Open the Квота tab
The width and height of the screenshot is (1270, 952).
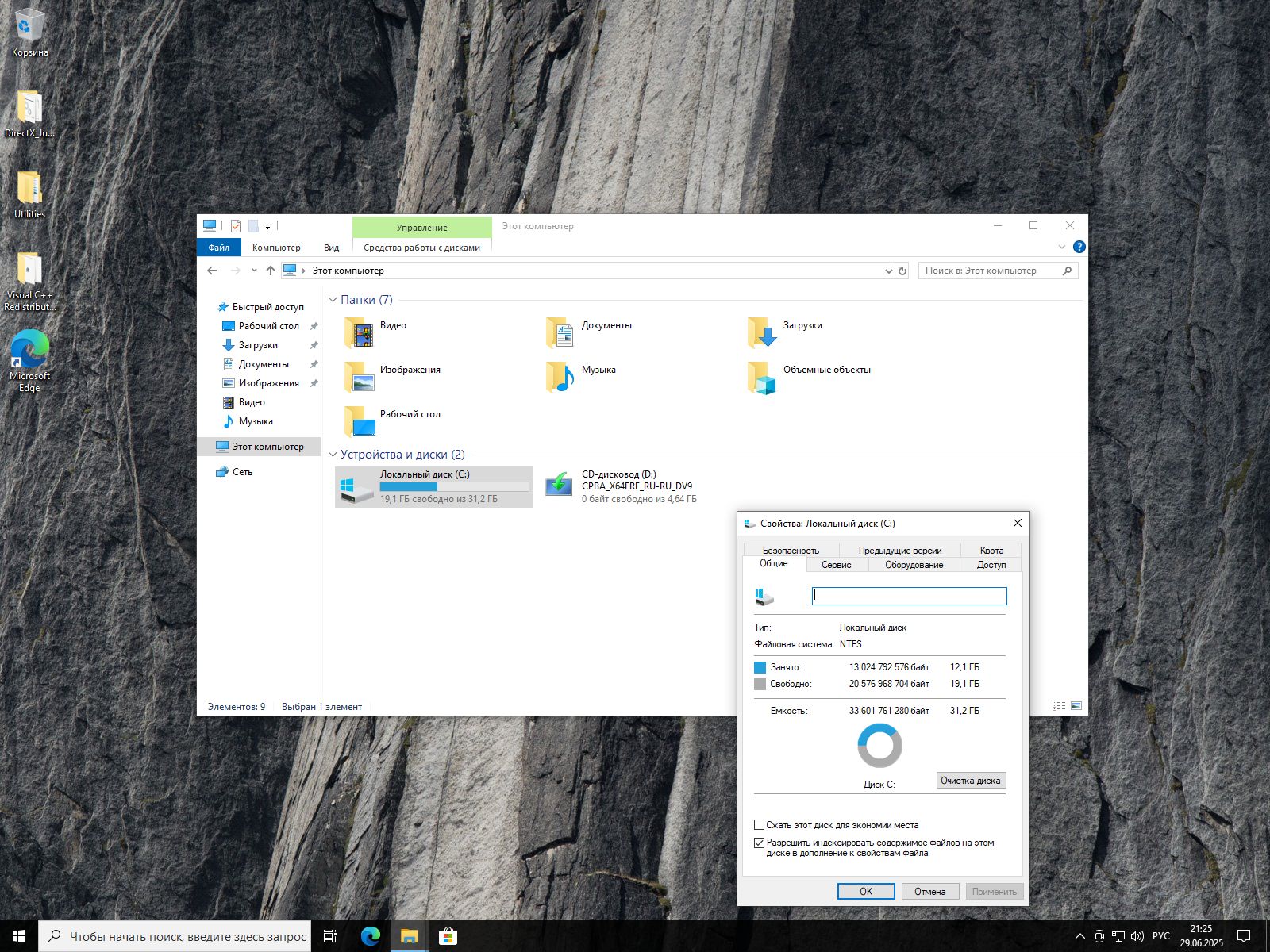point(991,550)
